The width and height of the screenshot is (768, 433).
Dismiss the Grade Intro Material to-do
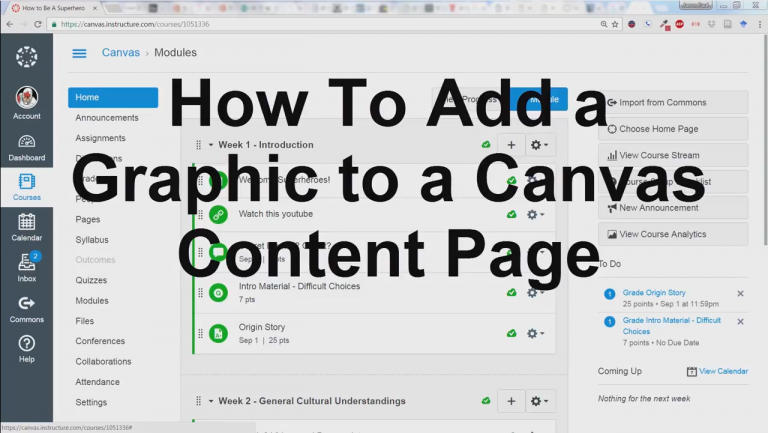740,321
